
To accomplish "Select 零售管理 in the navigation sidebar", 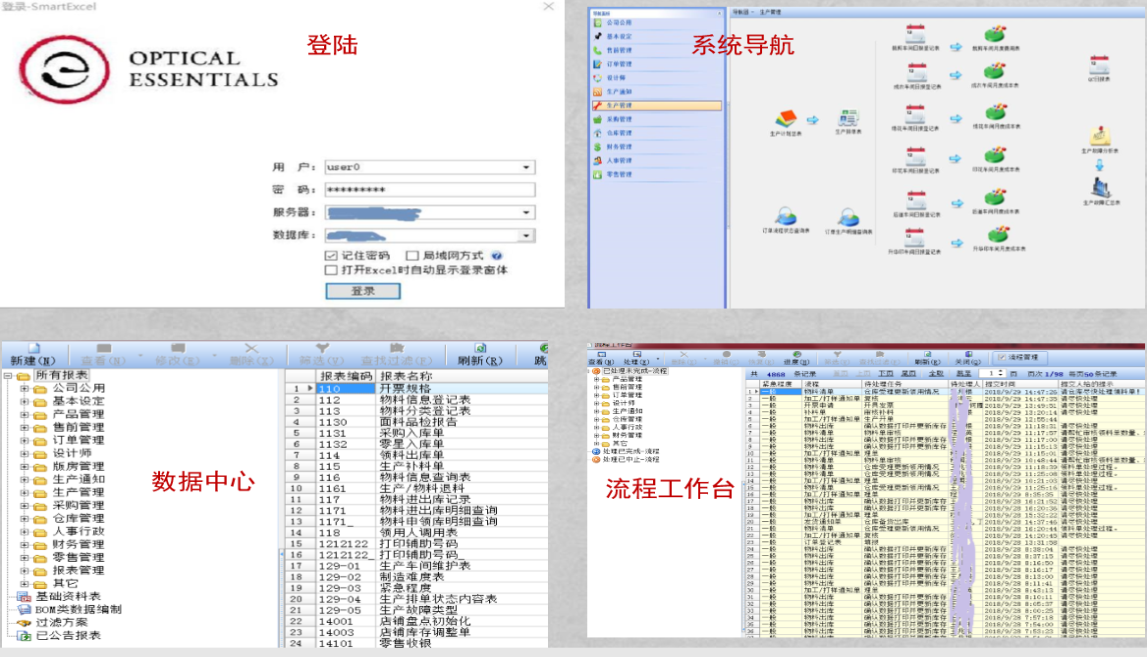I will (618, 175).
